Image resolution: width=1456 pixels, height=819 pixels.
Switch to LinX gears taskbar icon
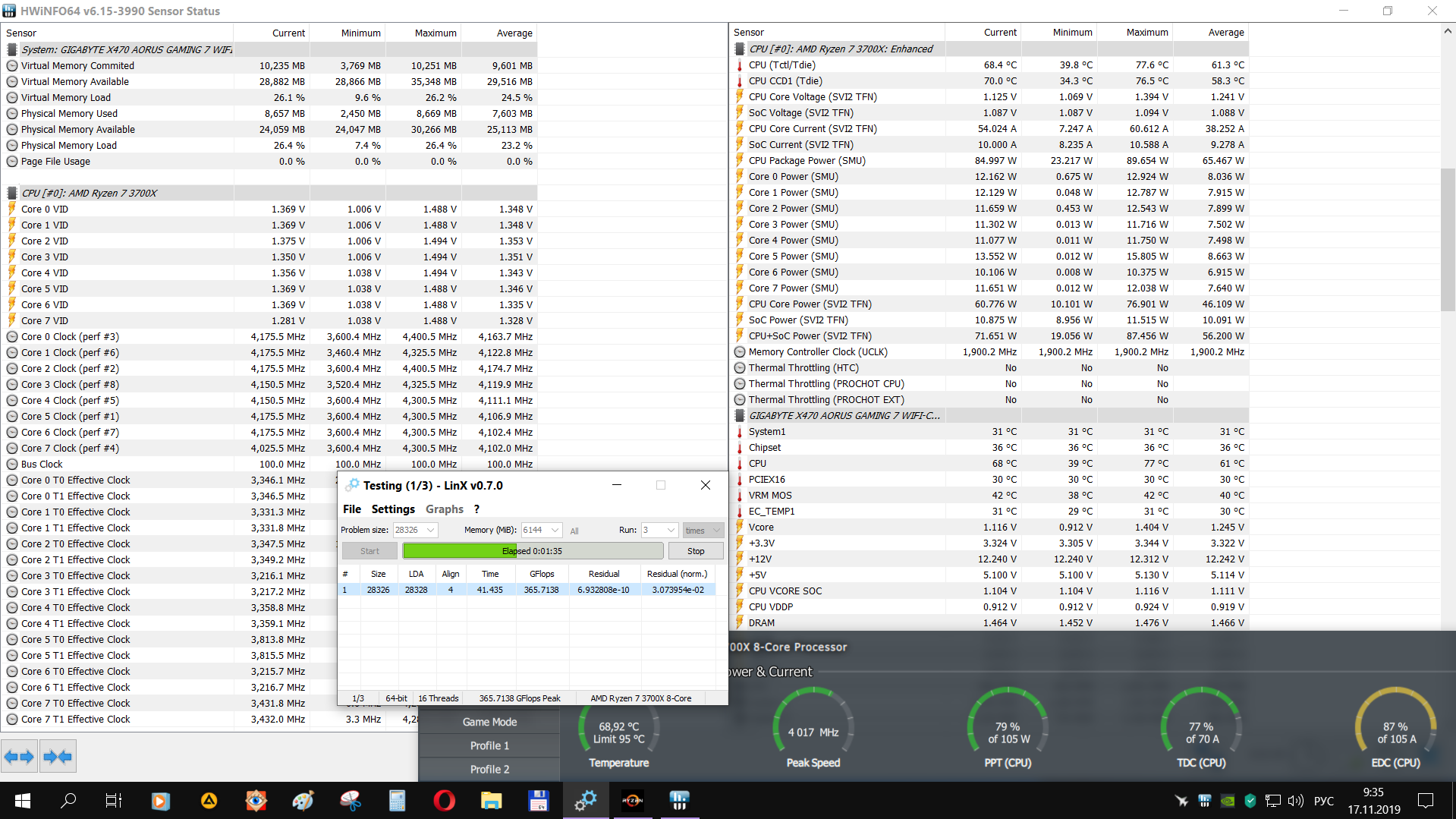tap(586, 800)
